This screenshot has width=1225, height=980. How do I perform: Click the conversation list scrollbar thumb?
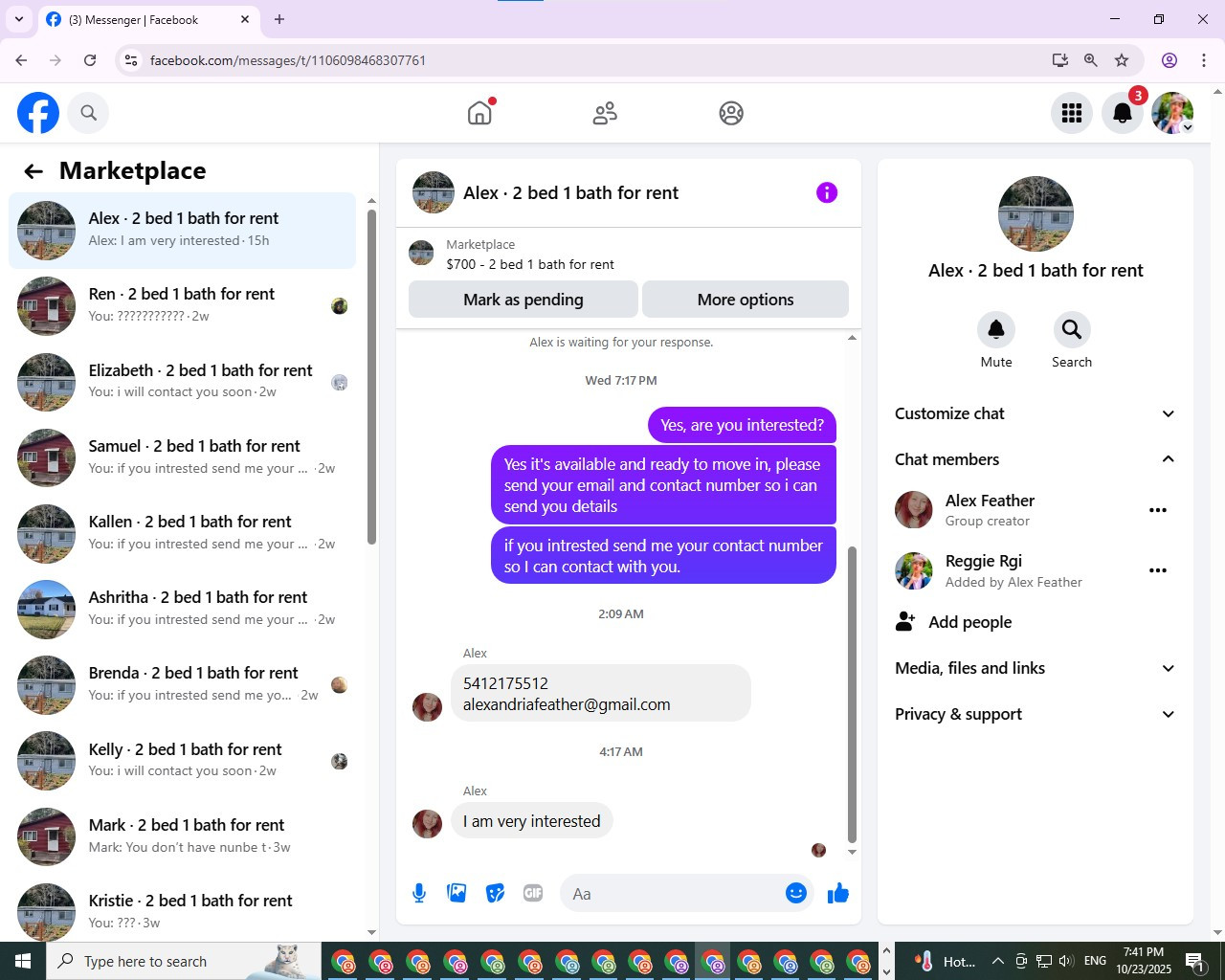[371, 376]
